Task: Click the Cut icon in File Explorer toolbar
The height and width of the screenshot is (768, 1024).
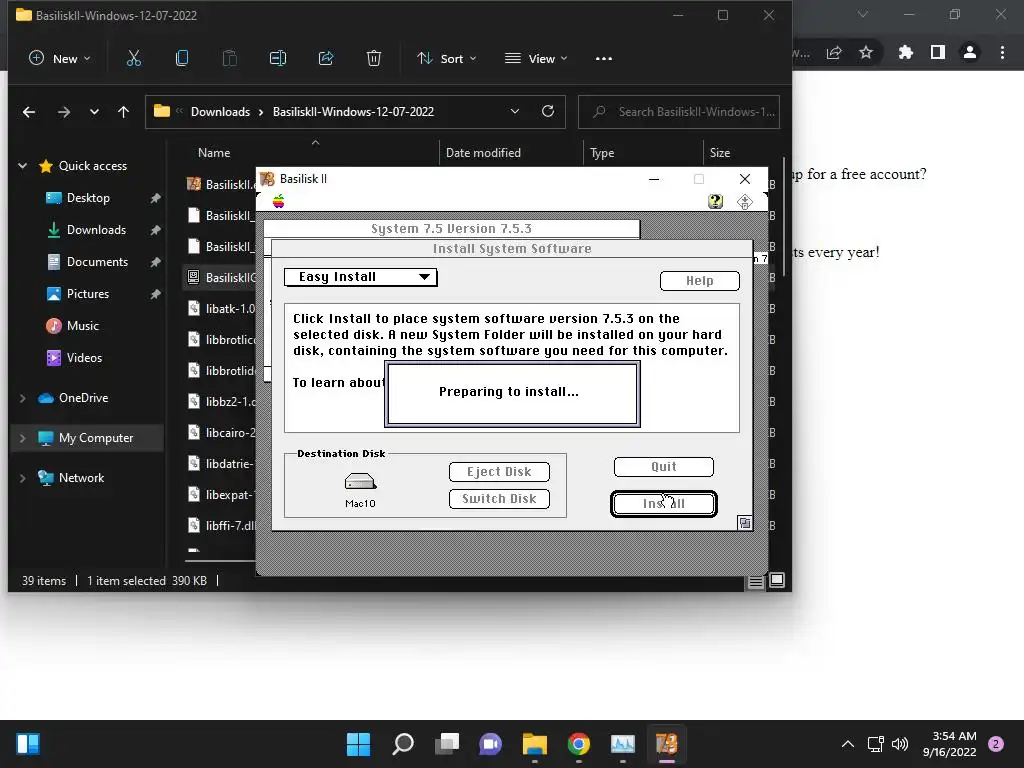Action: (133, 59)
